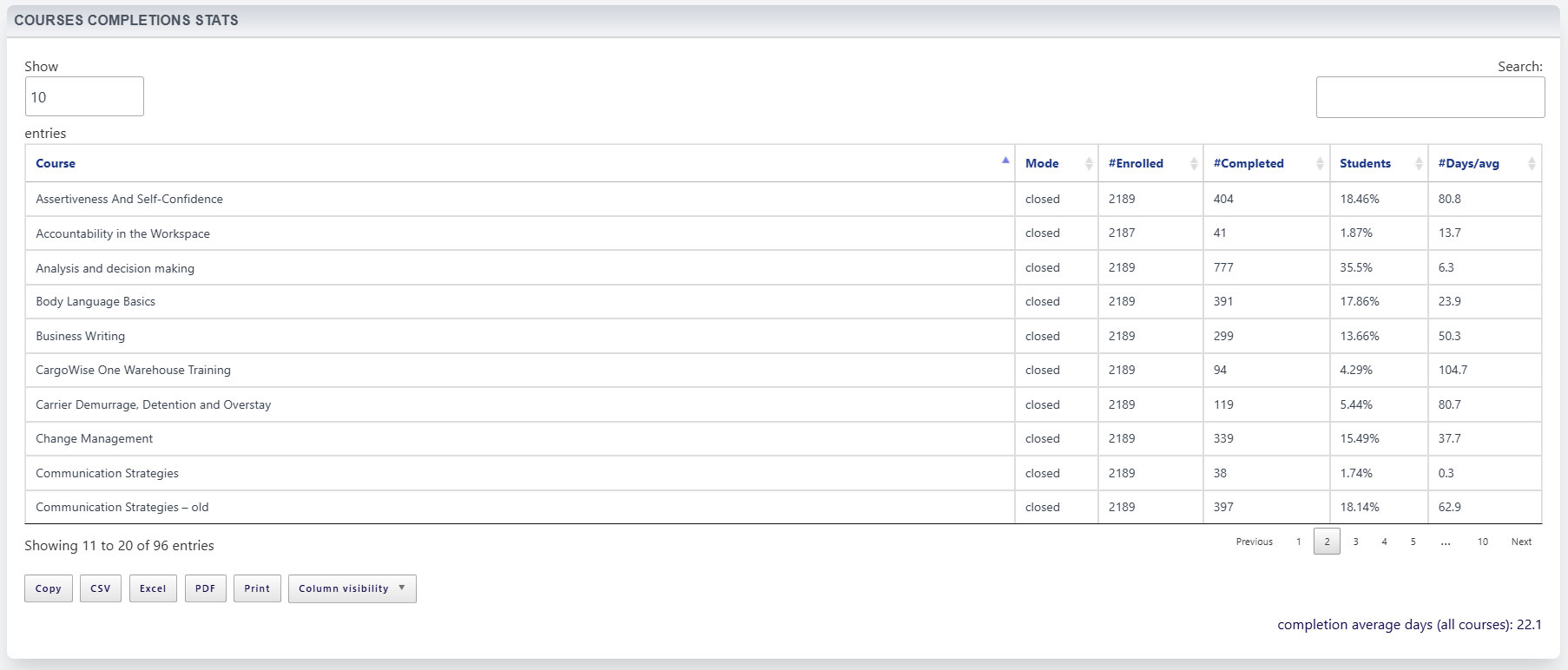
Task: Print the course completions table
Action: pos(257,588)
